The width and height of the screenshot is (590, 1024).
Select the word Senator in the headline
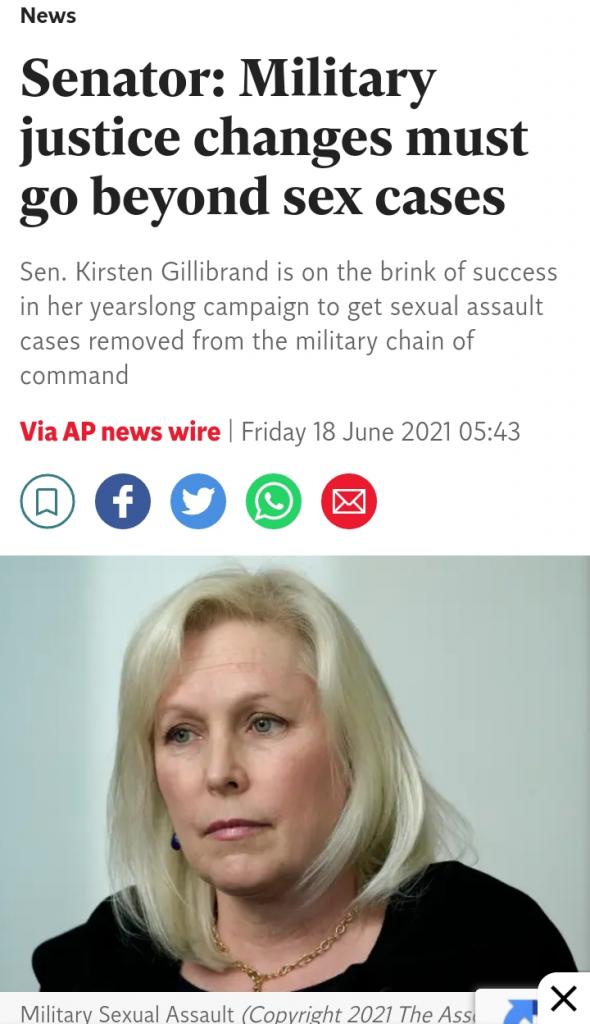click(x=123, y=78)
